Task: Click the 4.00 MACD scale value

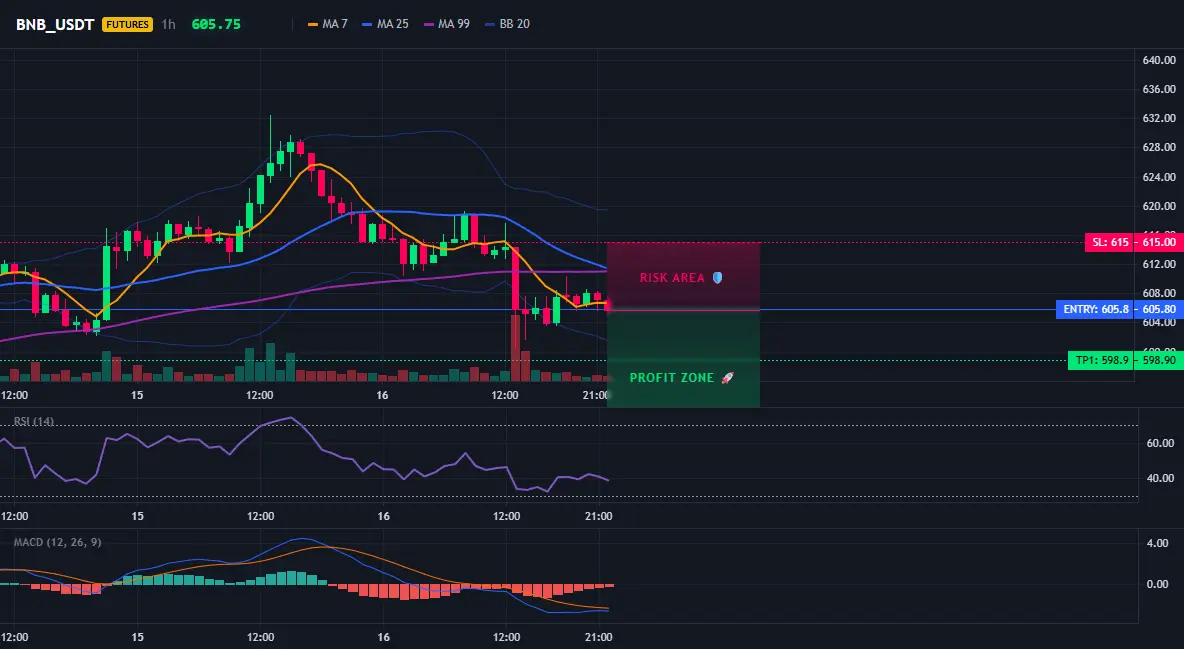Action: [x=1158, y=543]
